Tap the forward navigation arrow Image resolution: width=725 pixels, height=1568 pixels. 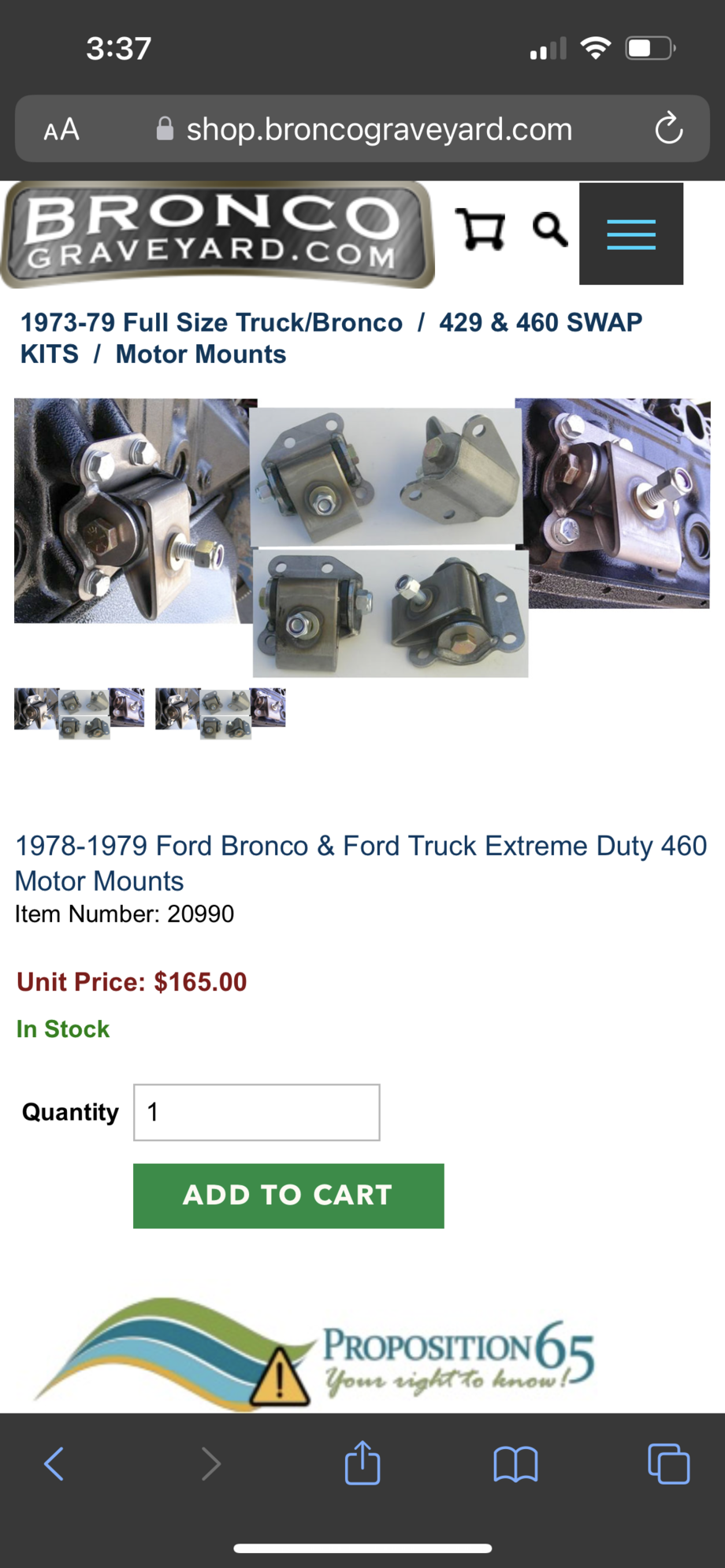coord(210,1463)
